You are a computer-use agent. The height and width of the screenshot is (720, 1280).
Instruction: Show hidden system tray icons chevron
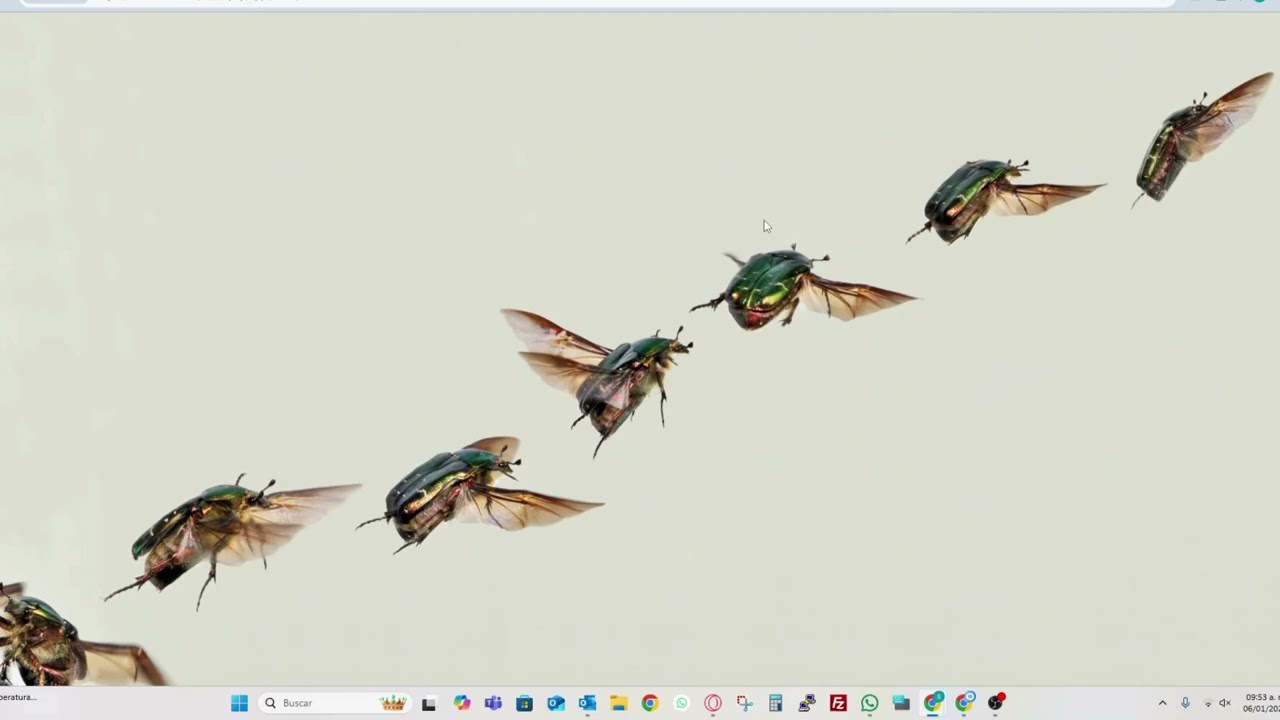[1162, 703]
